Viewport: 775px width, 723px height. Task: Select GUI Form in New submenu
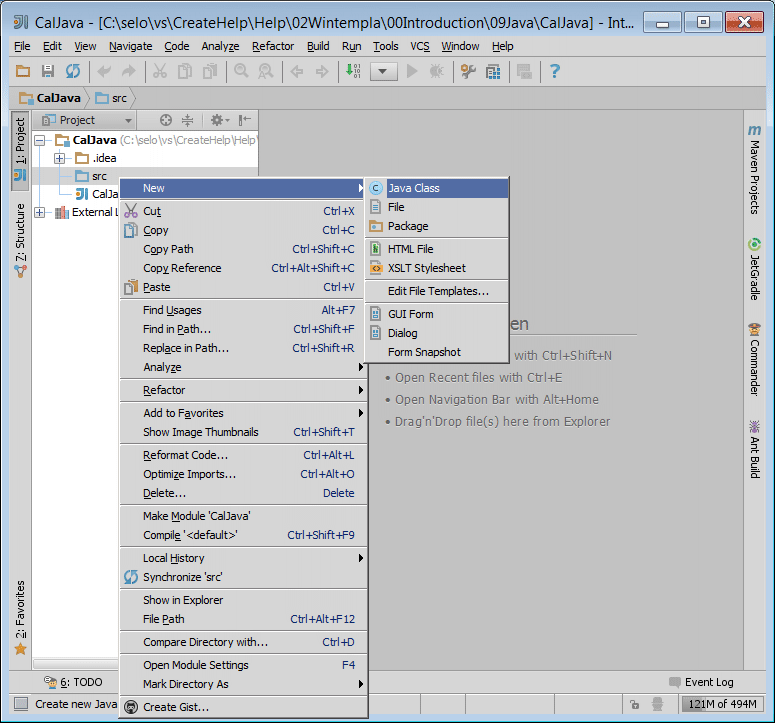coord(437,314)
